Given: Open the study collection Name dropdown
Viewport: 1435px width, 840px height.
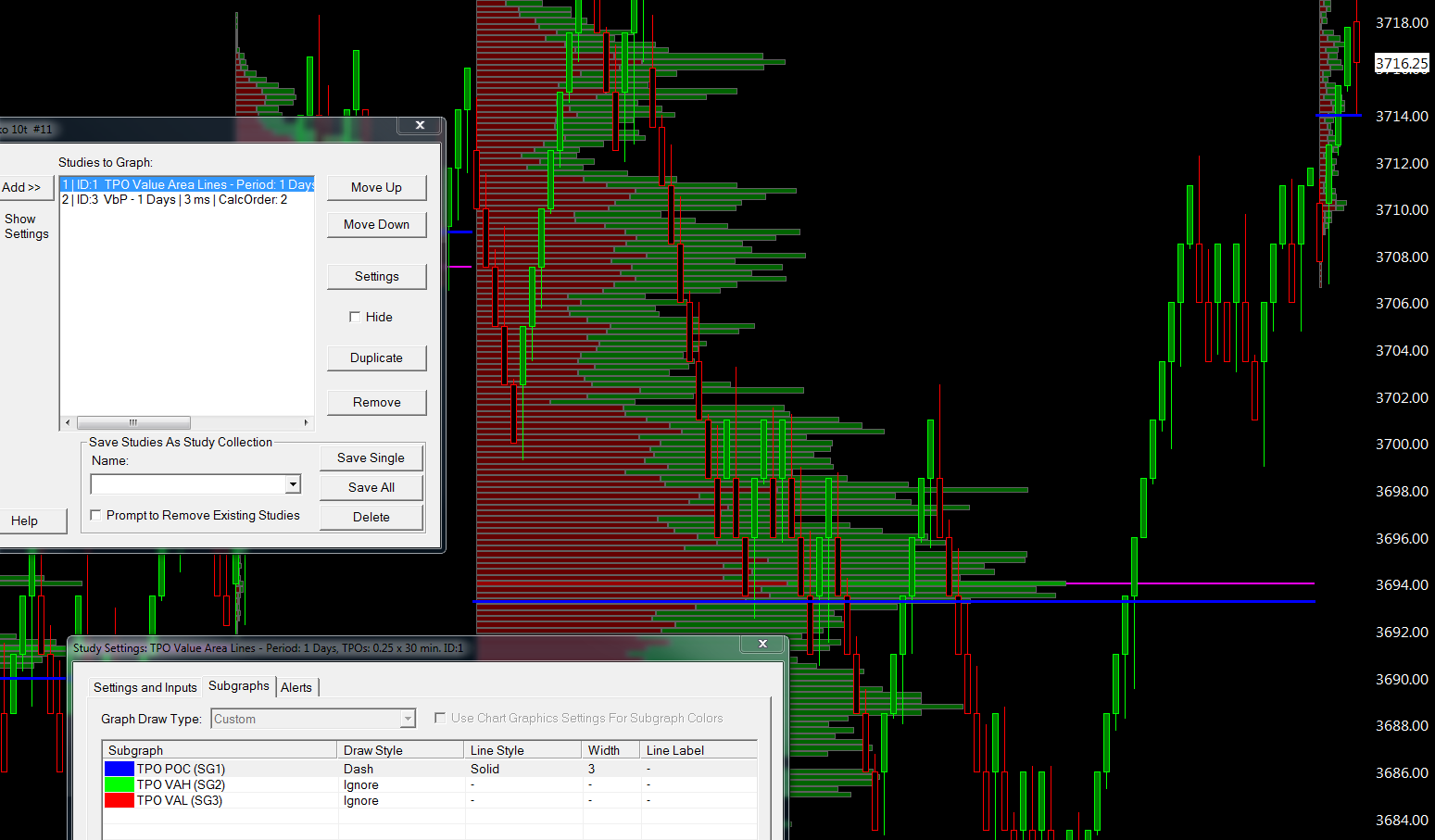Looking at the screenshot, I should coord(293,484).
